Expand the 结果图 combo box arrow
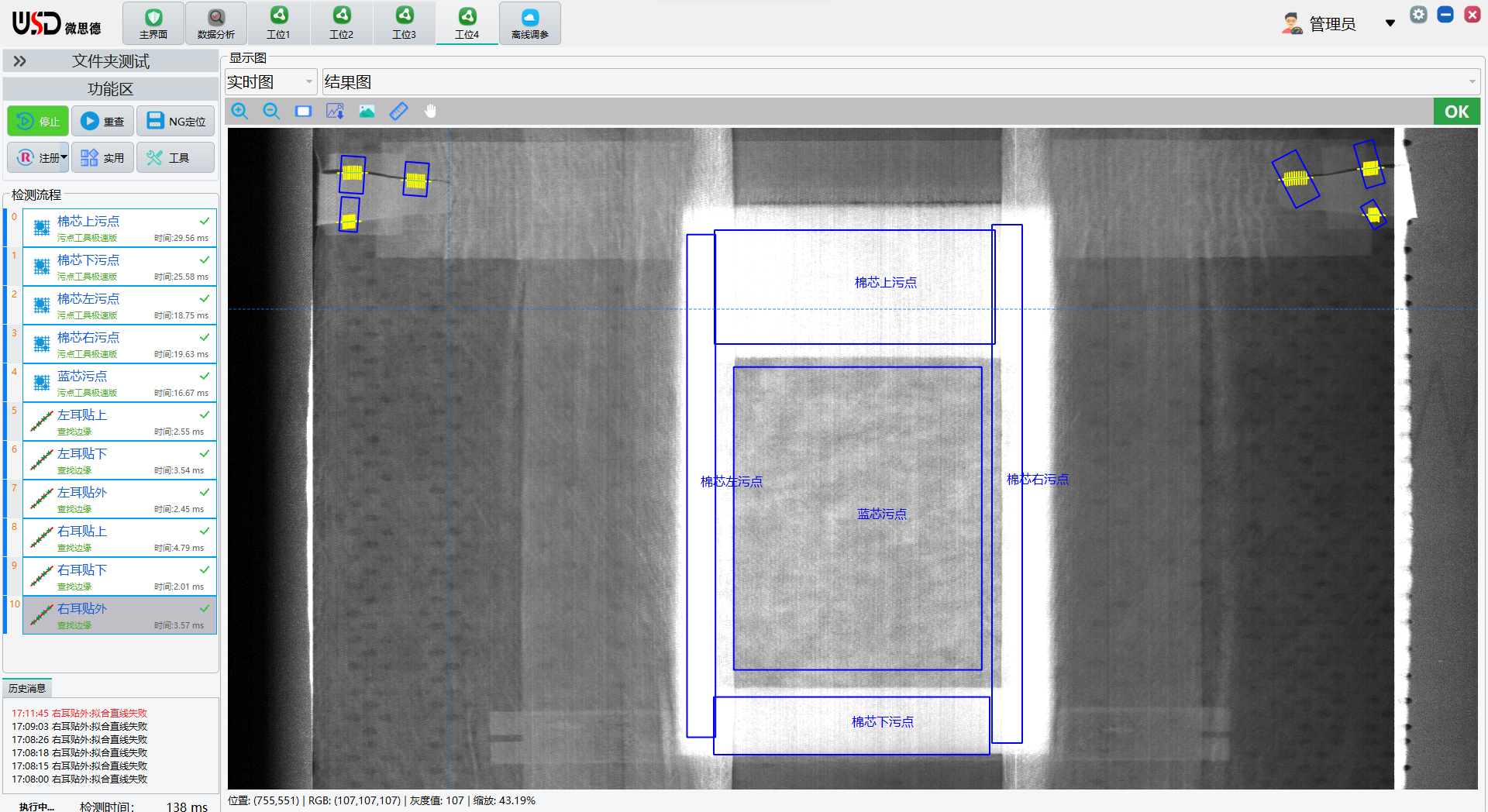This screenshot has width=1488, height=812. [x=1472, y=82]
